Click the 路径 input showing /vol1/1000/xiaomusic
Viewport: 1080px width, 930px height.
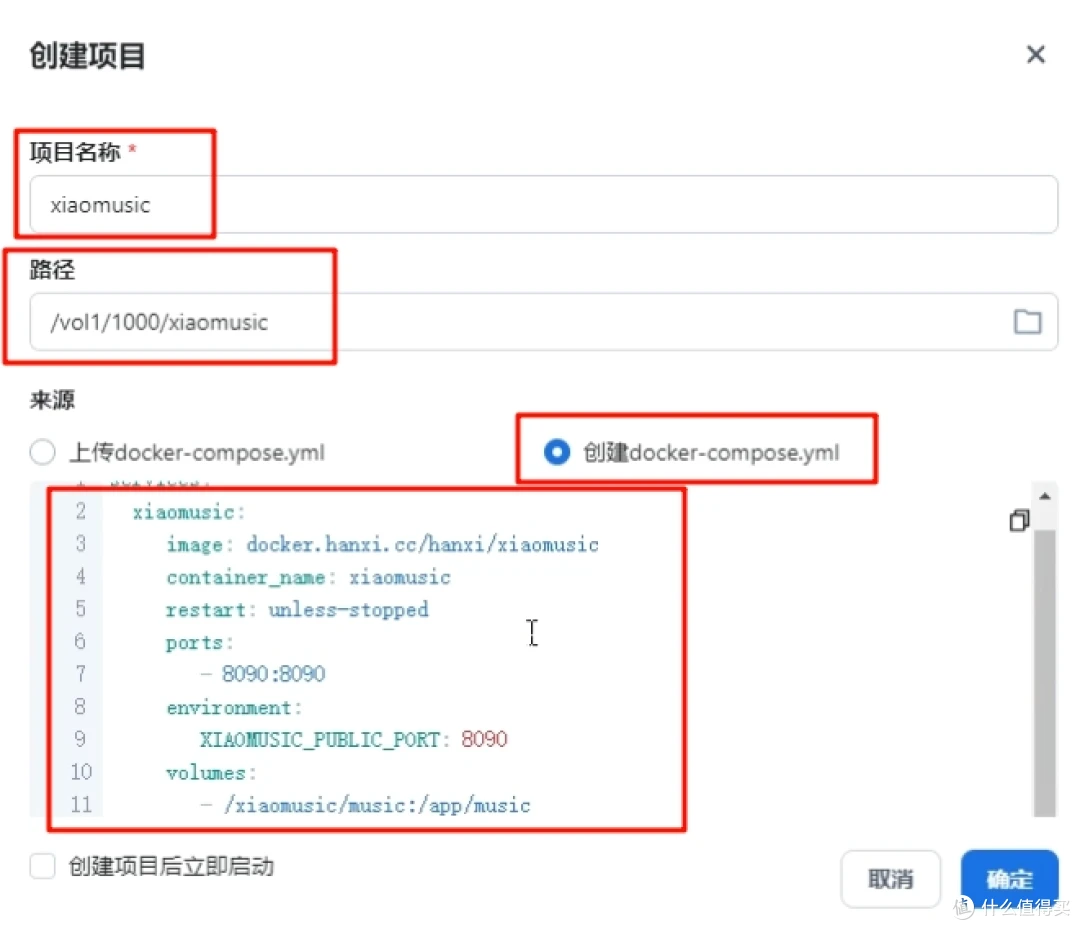pos(300,322)
